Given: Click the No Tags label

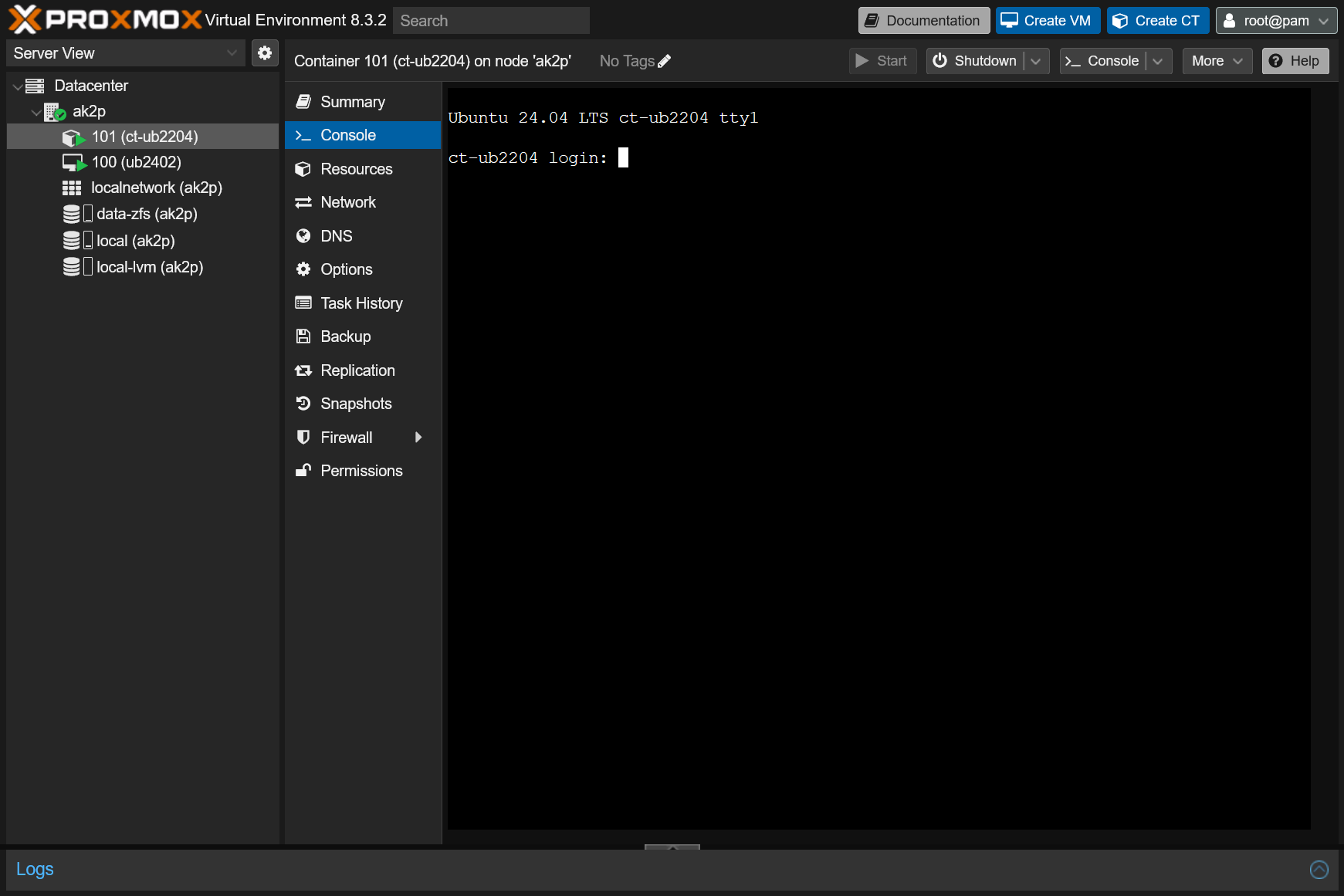Looking at the screenshot, I should coord(627,61).
